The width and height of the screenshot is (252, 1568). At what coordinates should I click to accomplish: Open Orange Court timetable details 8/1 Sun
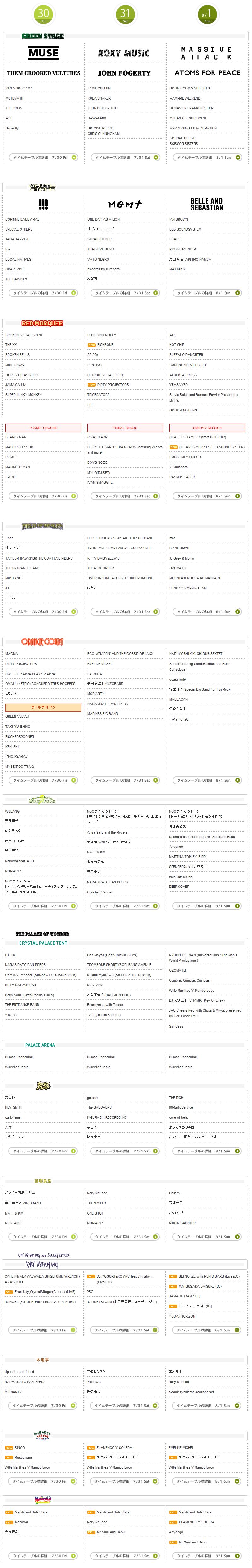point(207,780)
